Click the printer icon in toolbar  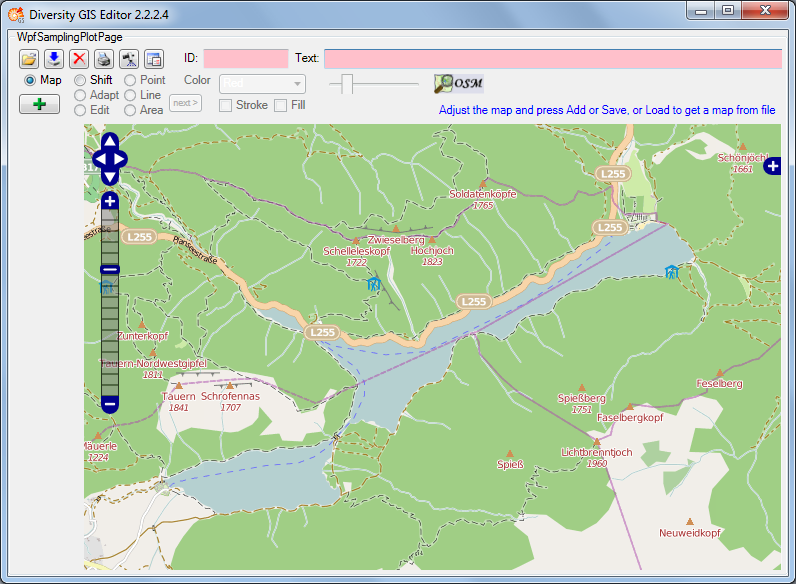(104, 58)
